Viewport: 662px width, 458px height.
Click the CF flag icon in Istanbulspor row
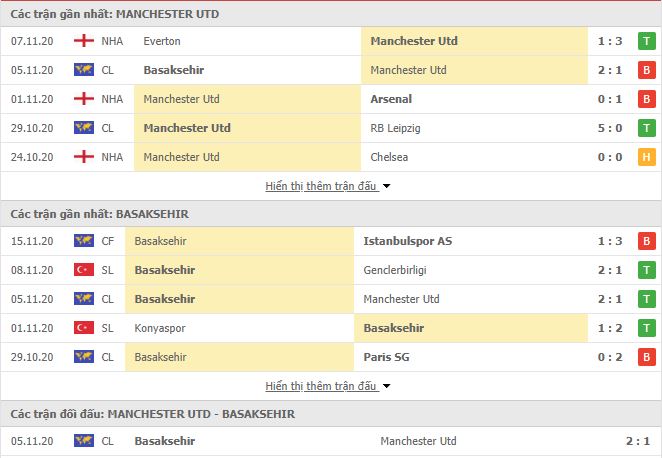click(84, 241)
